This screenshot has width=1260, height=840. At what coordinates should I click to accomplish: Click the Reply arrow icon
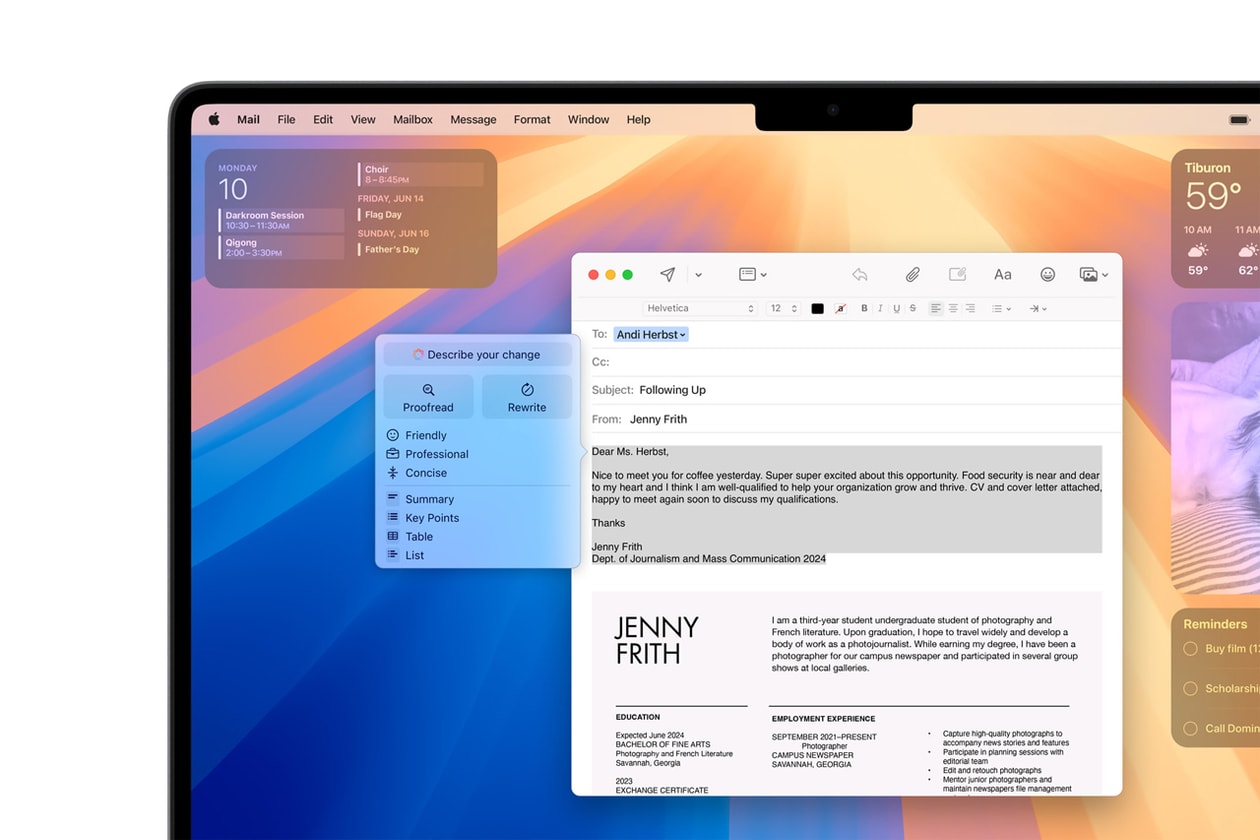pos(858,274)
